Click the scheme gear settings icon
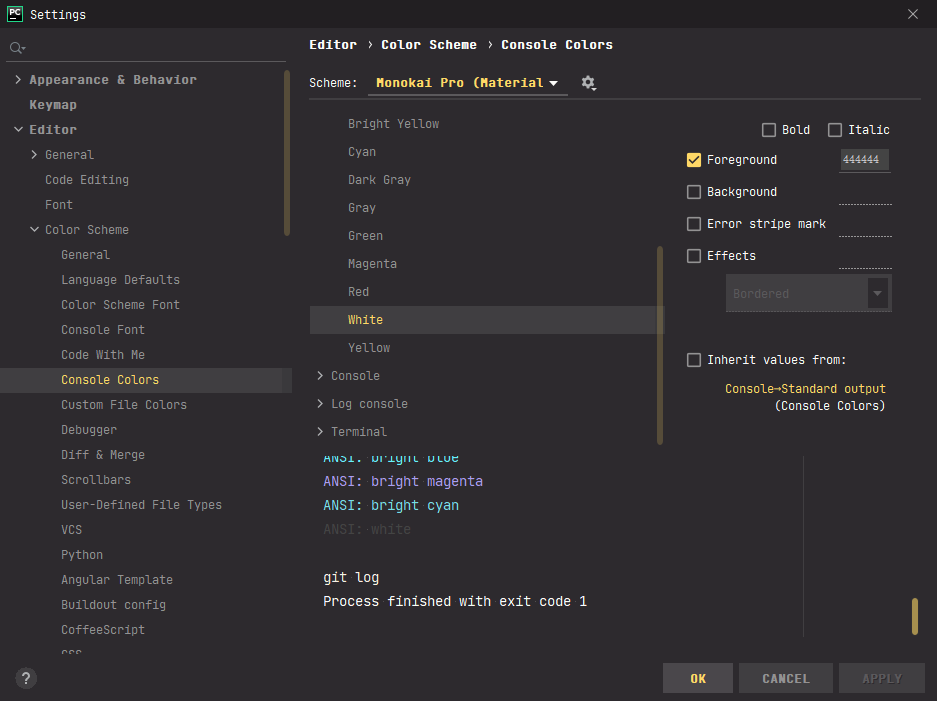Screen dimensions: 937x701 tap(588, 83)
